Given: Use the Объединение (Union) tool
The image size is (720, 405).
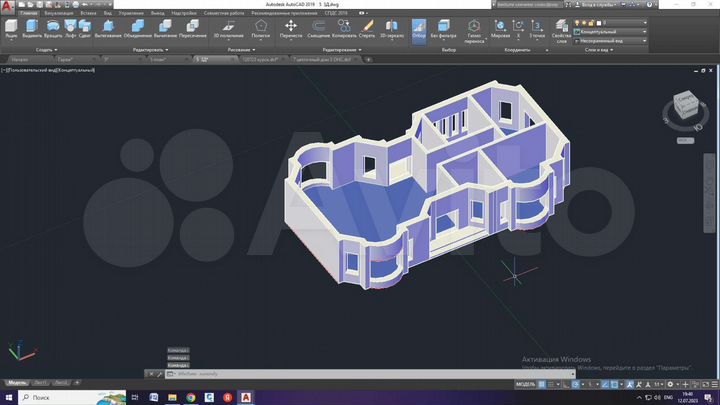Looking at the screenshot, I should coord(137,27).
